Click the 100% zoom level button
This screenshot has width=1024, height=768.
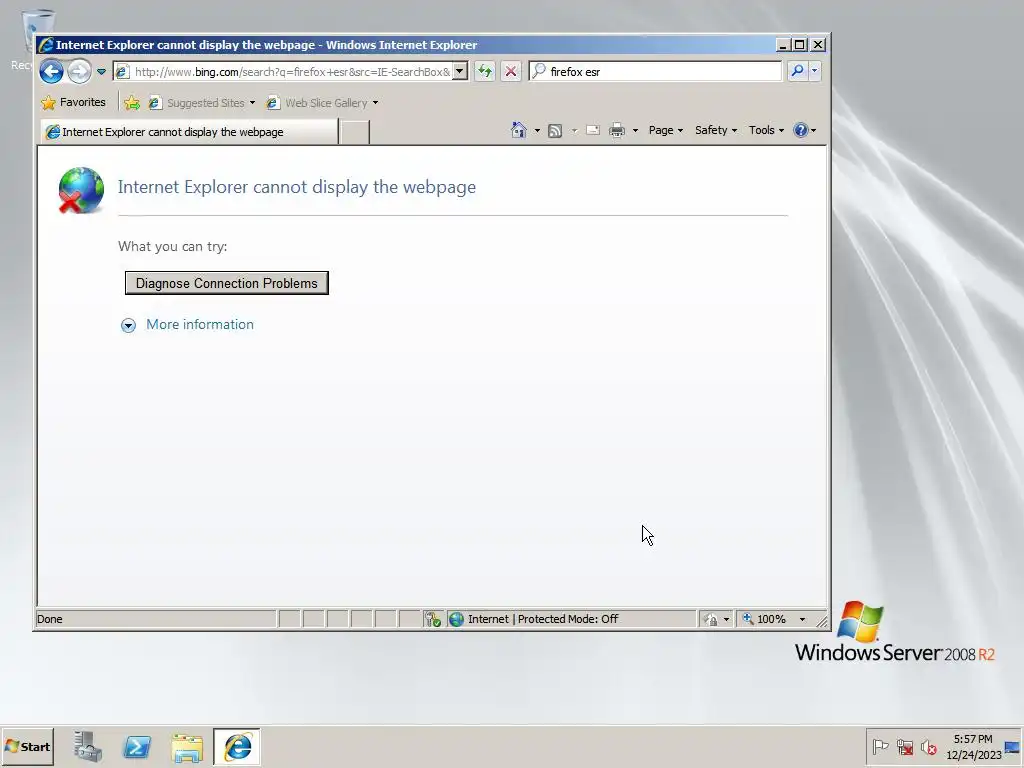click(765, 619)
